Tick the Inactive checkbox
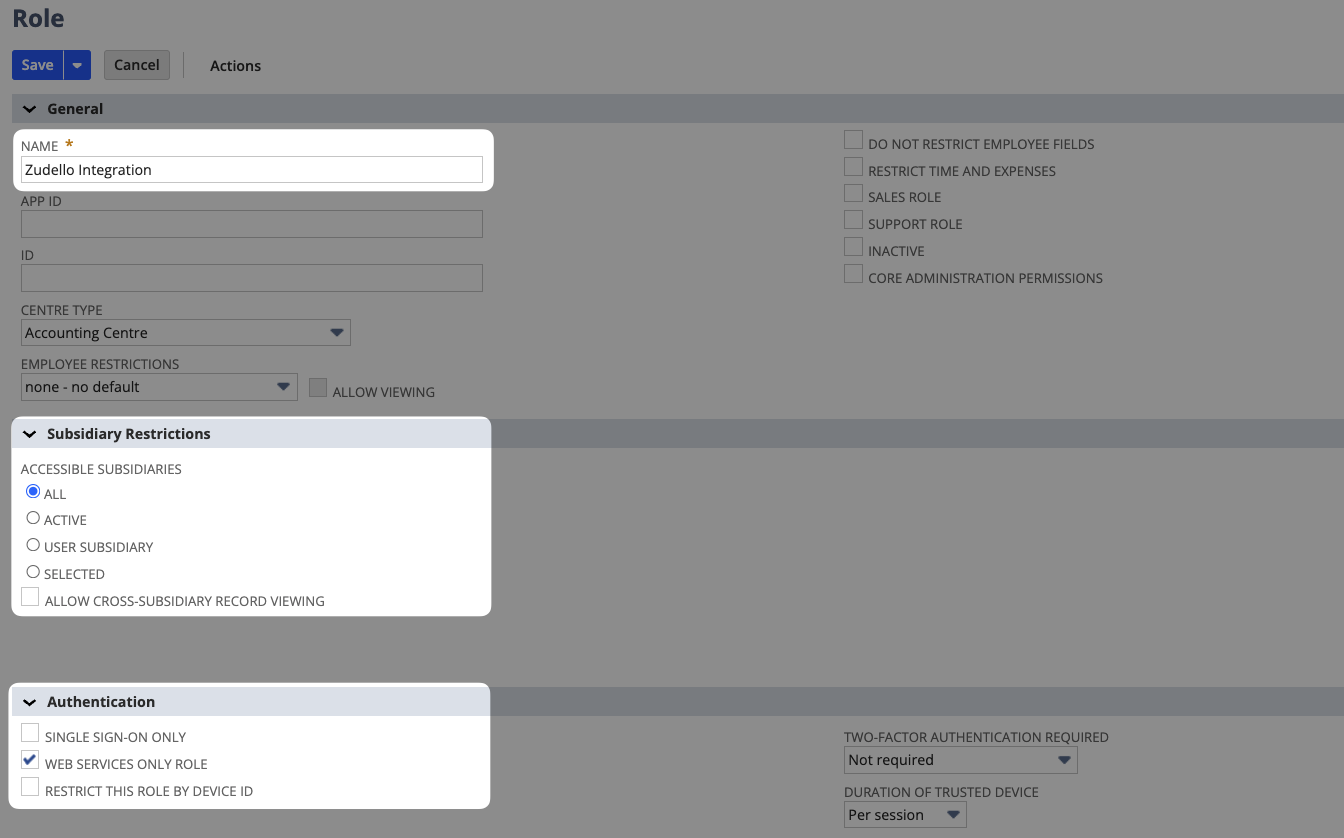1344x838 pixels. (853, 247)
